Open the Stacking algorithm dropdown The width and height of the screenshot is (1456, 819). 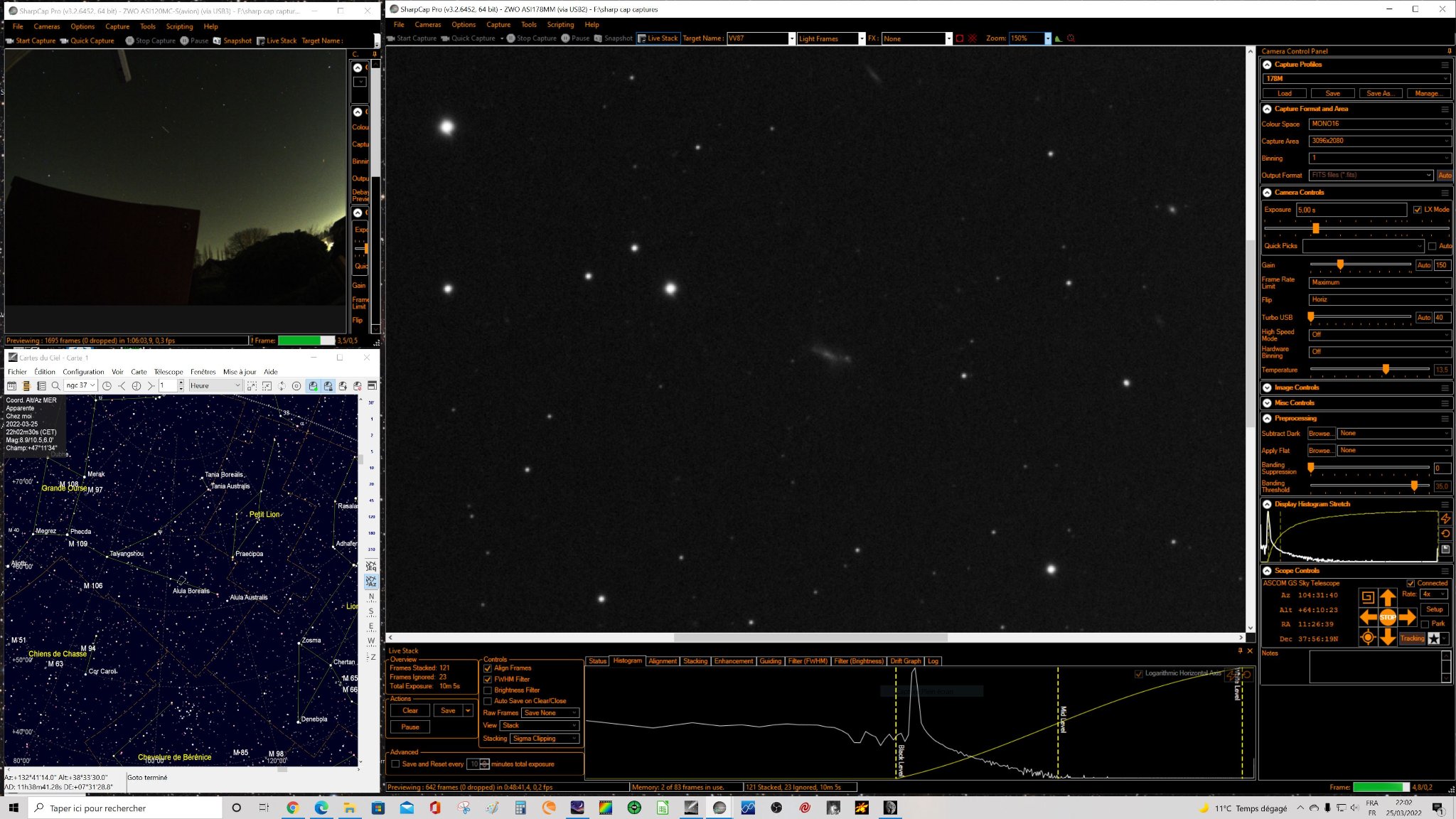[545, 739]
